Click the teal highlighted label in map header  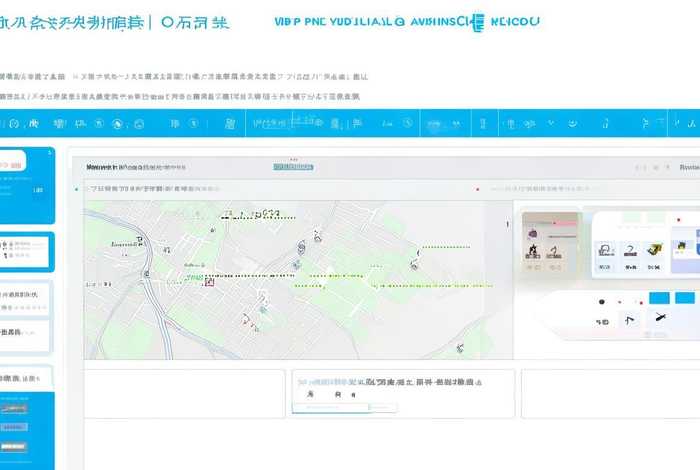click(x=293, y=167)
